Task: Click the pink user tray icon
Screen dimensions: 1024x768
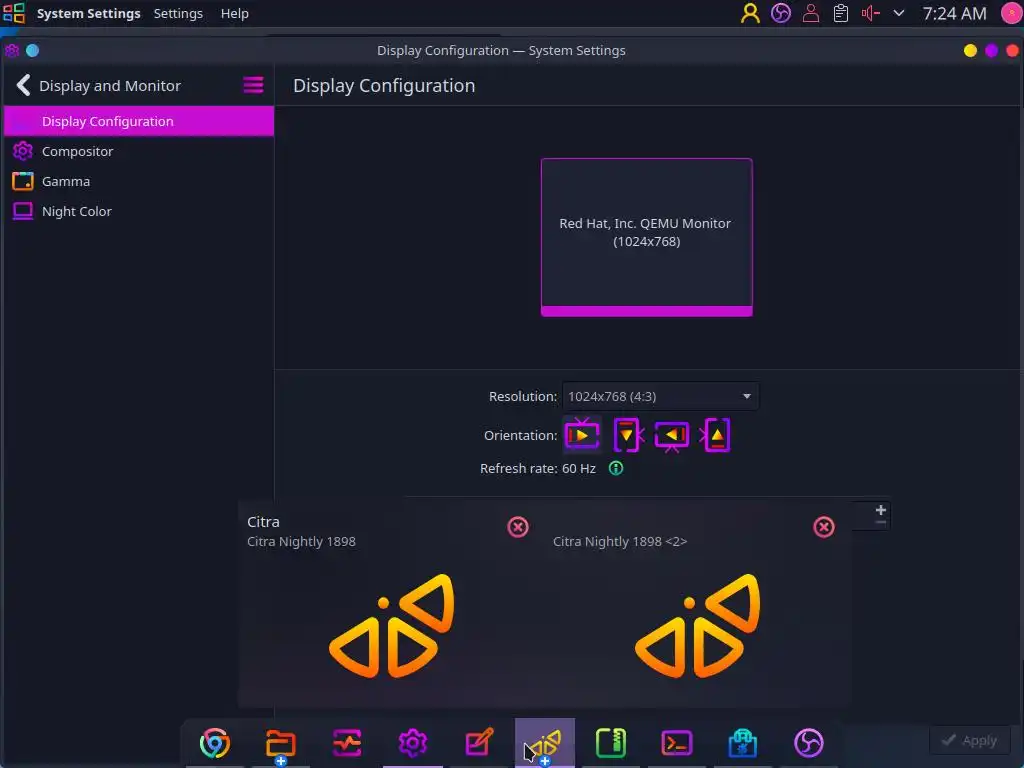Action: coord(810,13)
